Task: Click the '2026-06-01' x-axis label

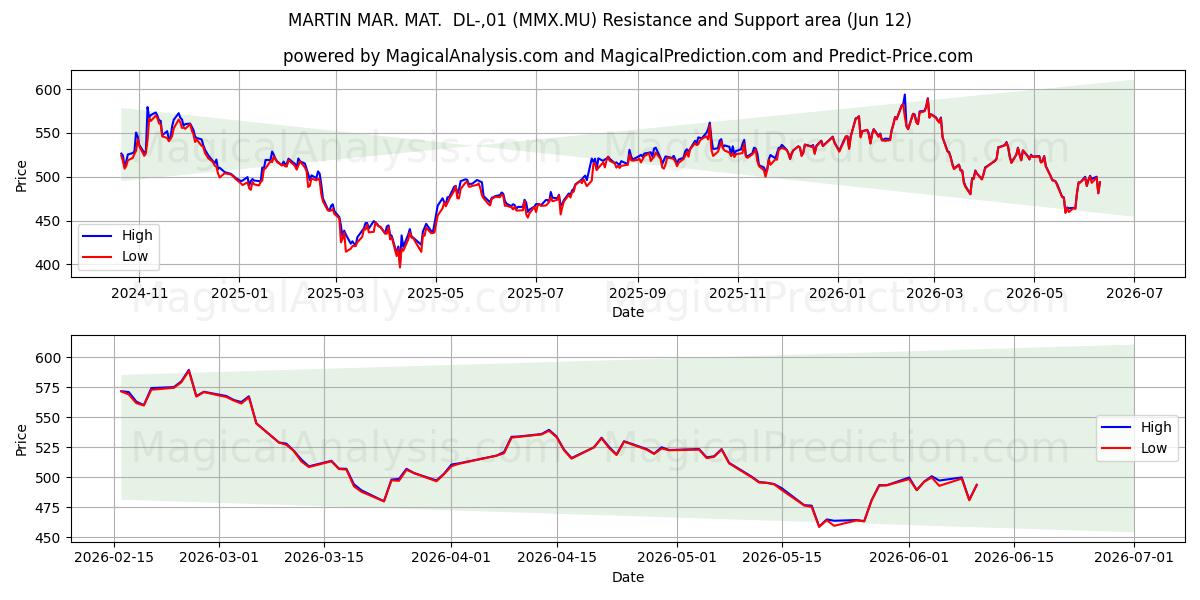Action: [x=909, y=558]
